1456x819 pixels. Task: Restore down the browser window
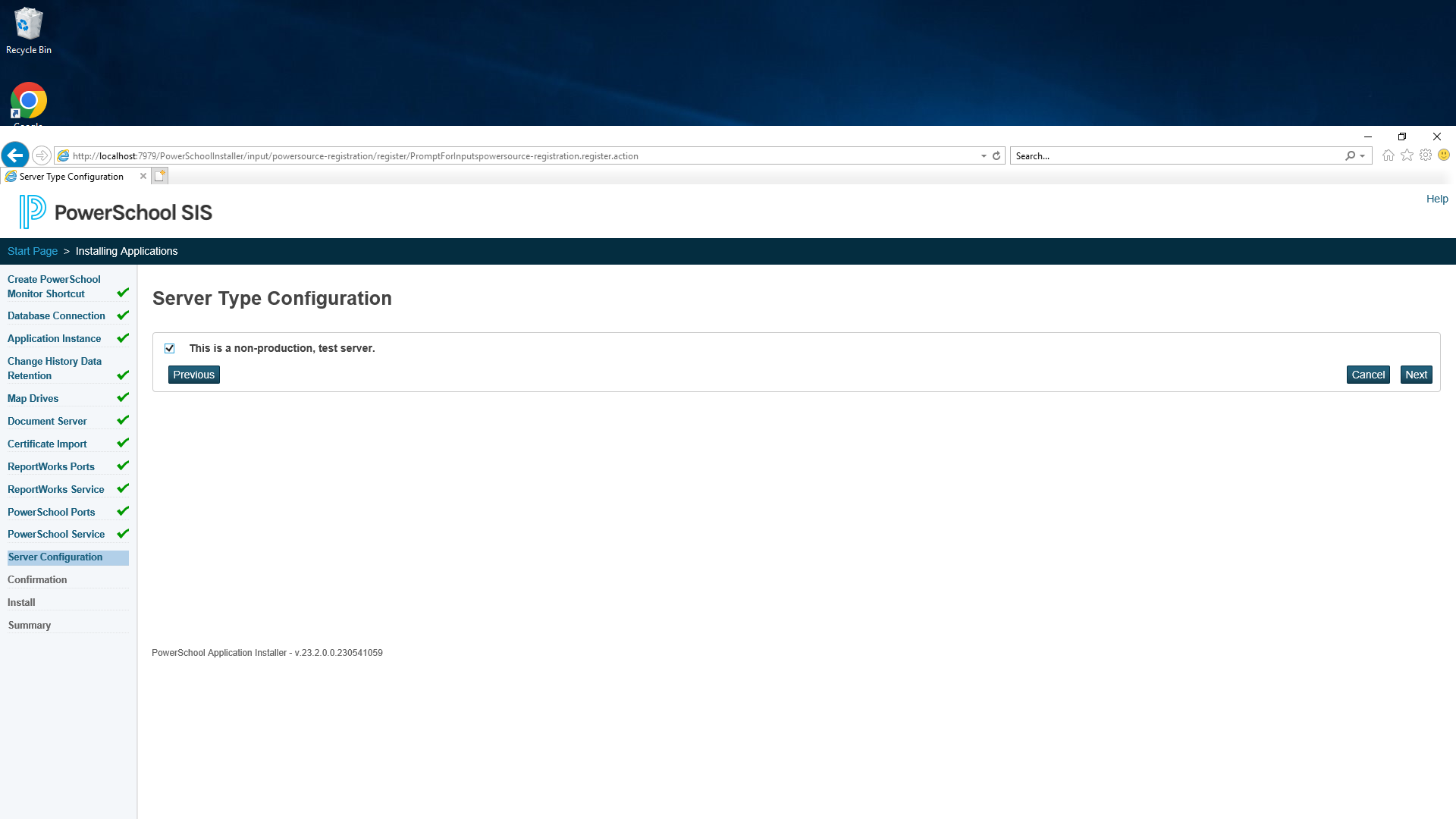tap(1402, 136)
